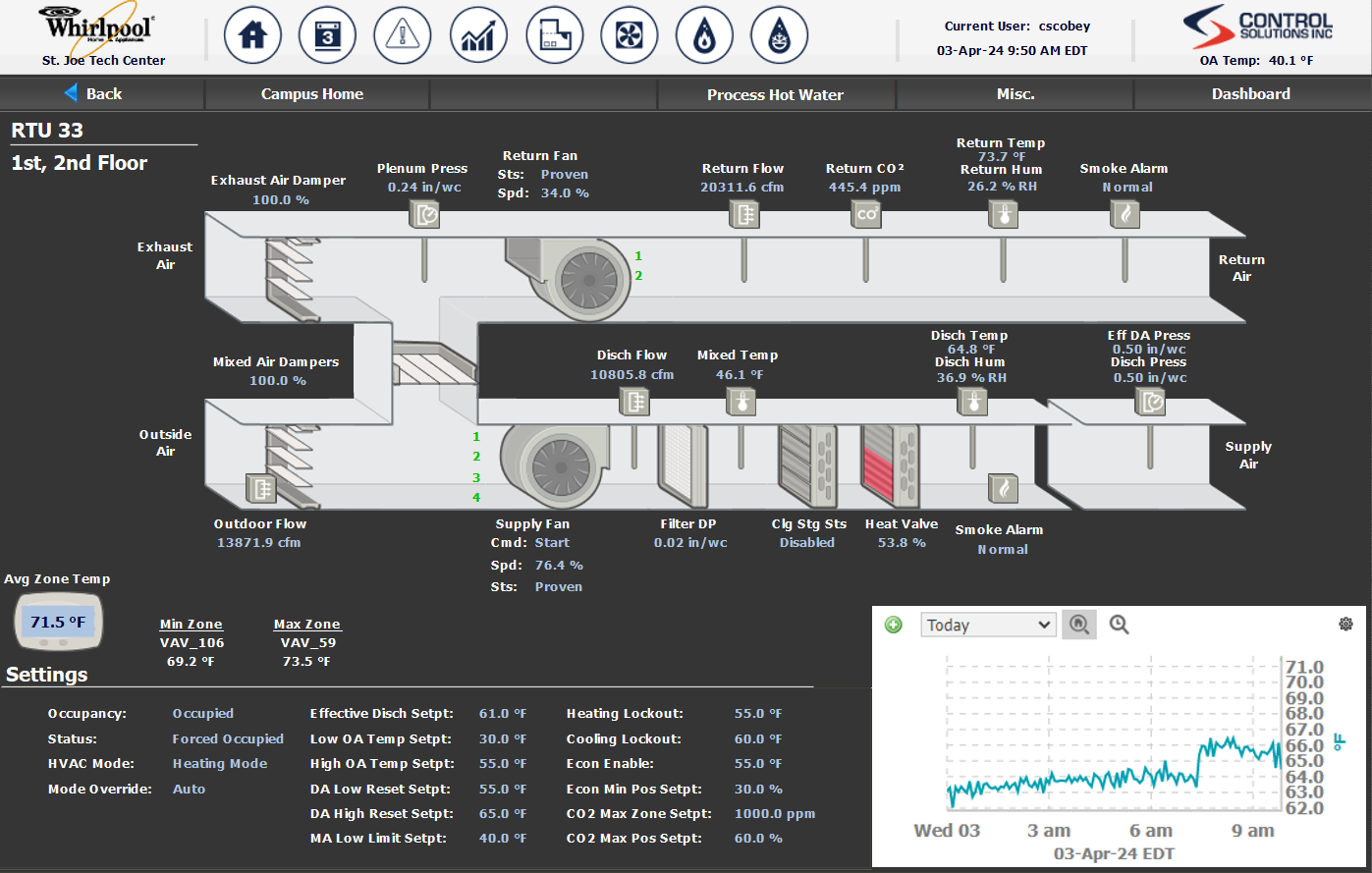This screenshot has height=873, width=1372.
Task: Open the calendar schedule icon
Action: pyautogui.click(x=328, y=35)
